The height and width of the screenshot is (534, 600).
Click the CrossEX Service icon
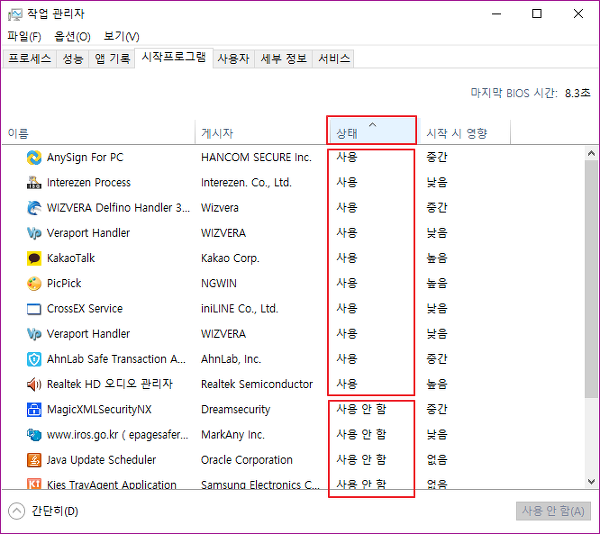point(34,309)
